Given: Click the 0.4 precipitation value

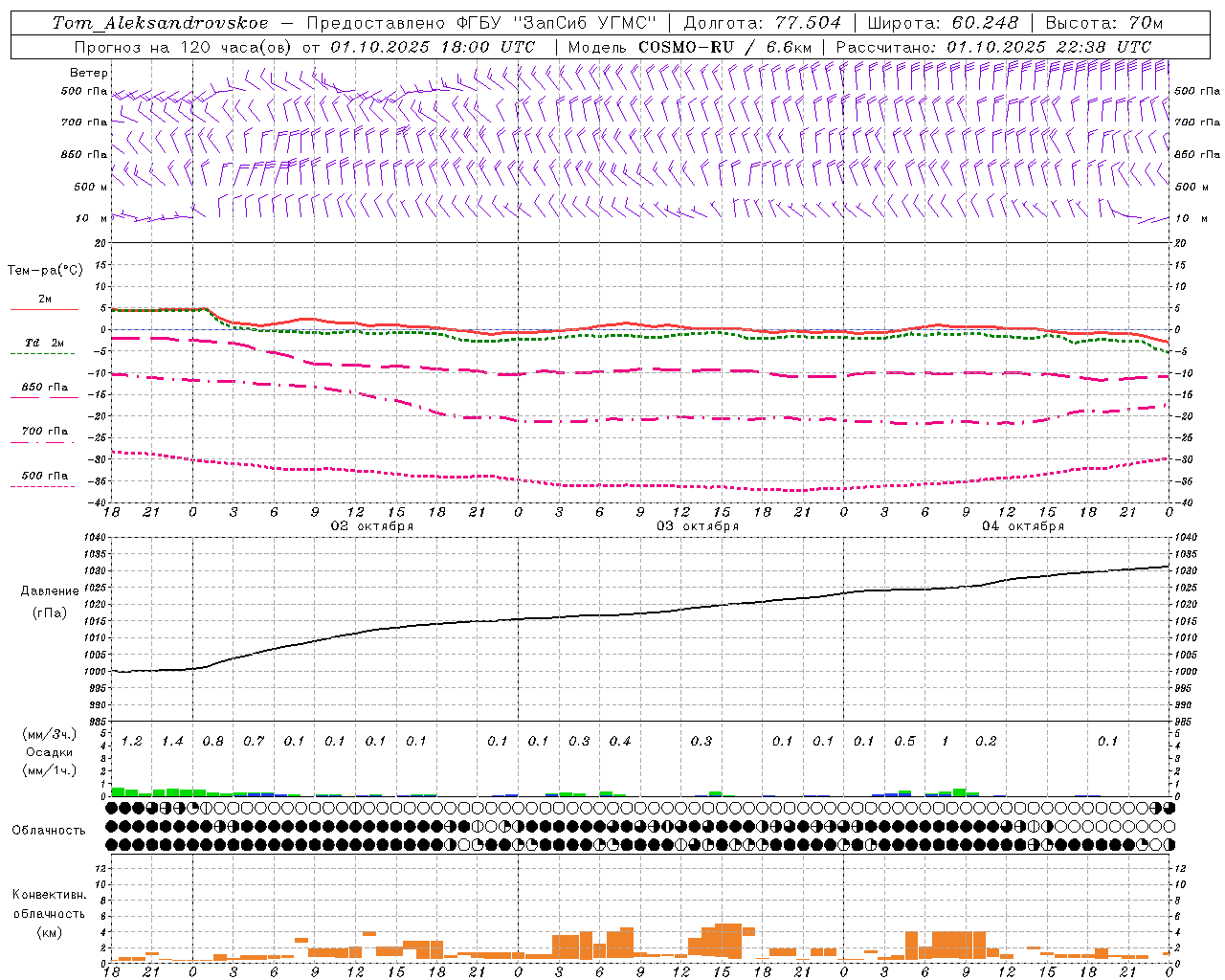Looking at the screenshot, I should (620, 742).
